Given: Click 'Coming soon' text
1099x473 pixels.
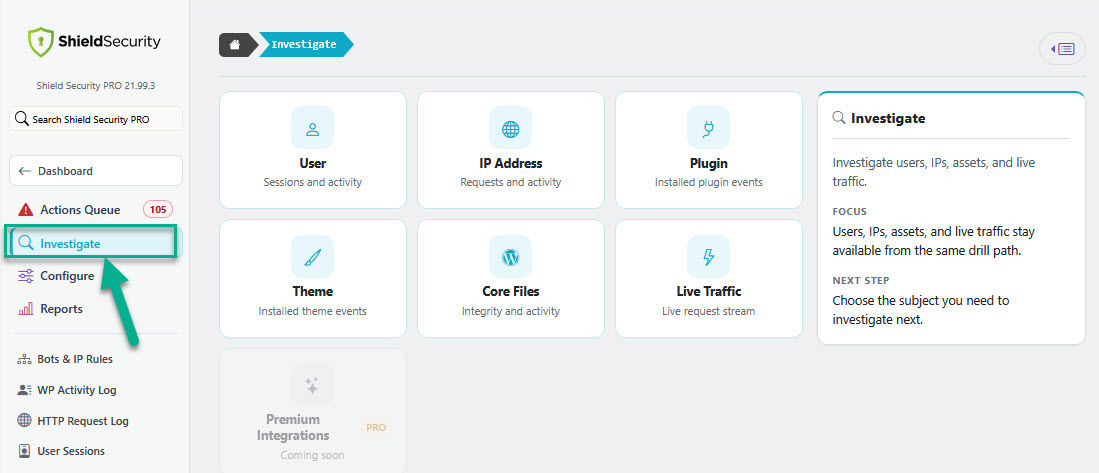Looking at the screenshot, I should click(313, 455).
